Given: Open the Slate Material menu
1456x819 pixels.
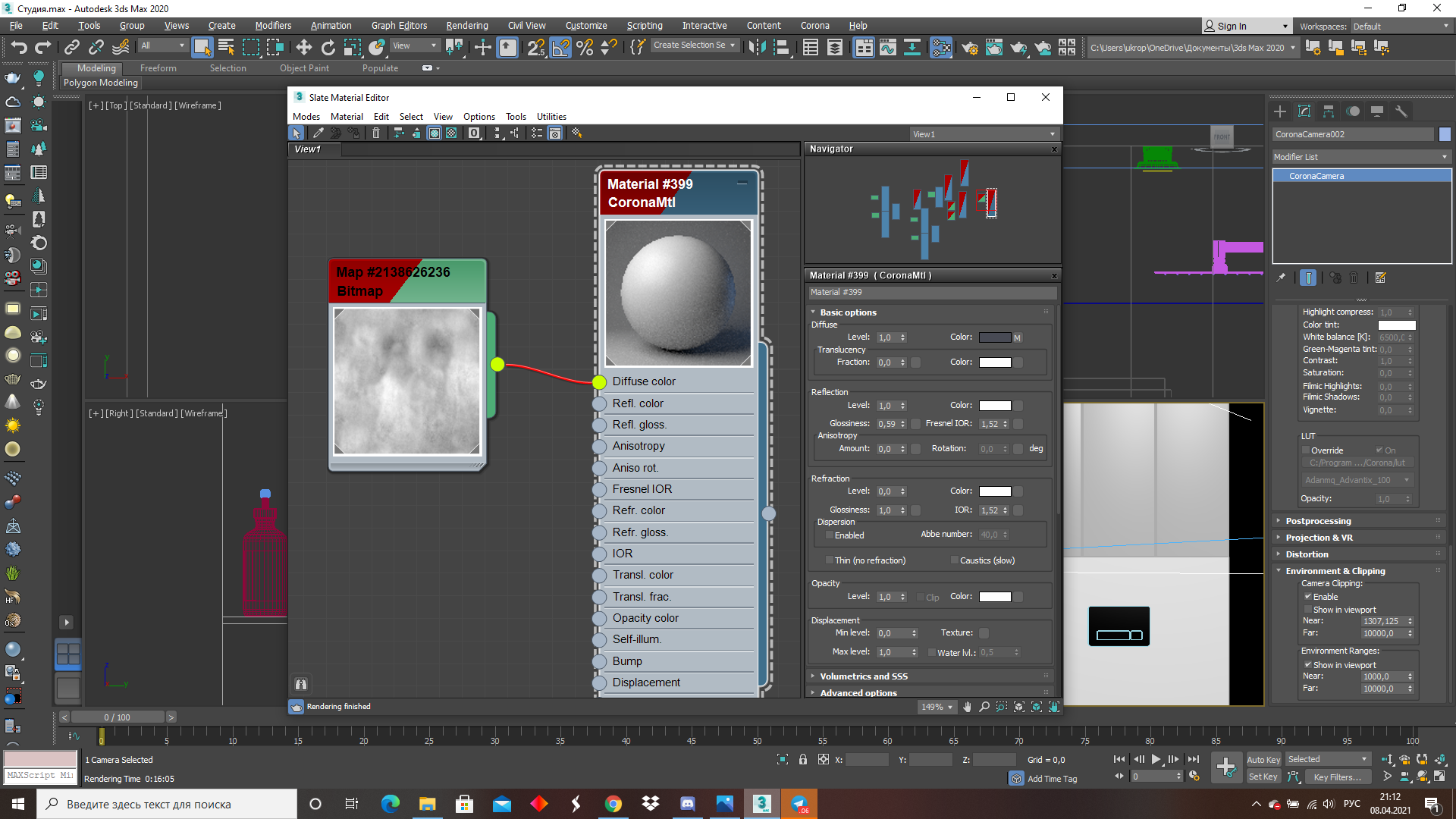Looking at the screenshot, I should tap(347, 117).
